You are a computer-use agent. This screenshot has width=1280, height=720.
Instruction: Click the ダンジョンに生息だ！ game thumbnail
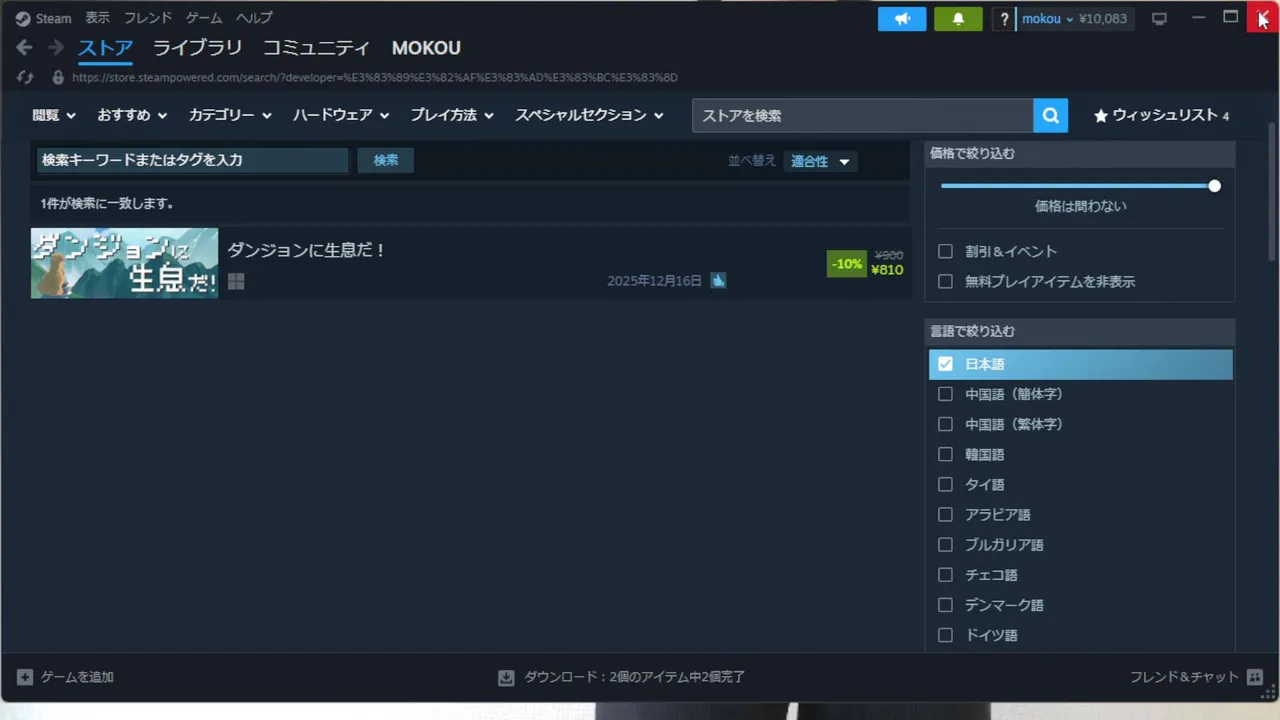124,263
